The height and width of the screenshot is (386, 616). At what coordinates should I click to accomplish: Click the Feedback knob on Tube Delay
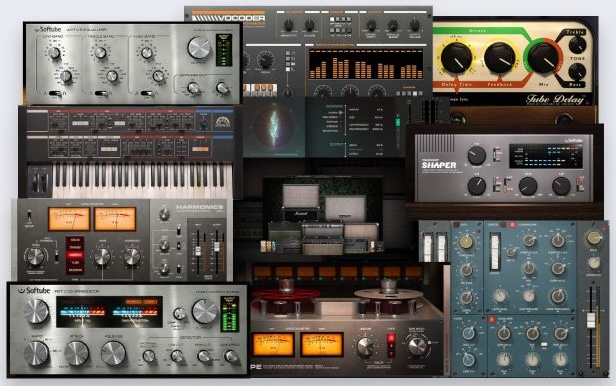pos(500,58)
